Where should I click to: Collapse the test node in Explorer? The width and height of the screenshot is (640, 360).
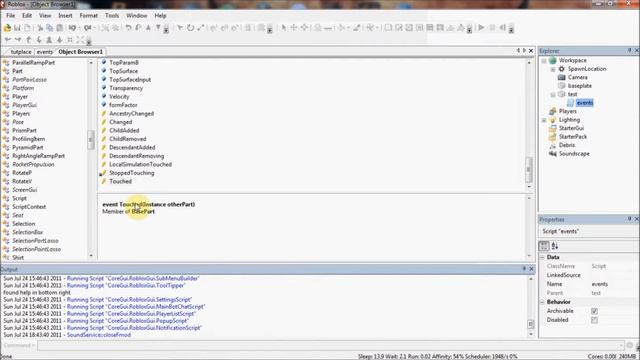tap(553, 94)
